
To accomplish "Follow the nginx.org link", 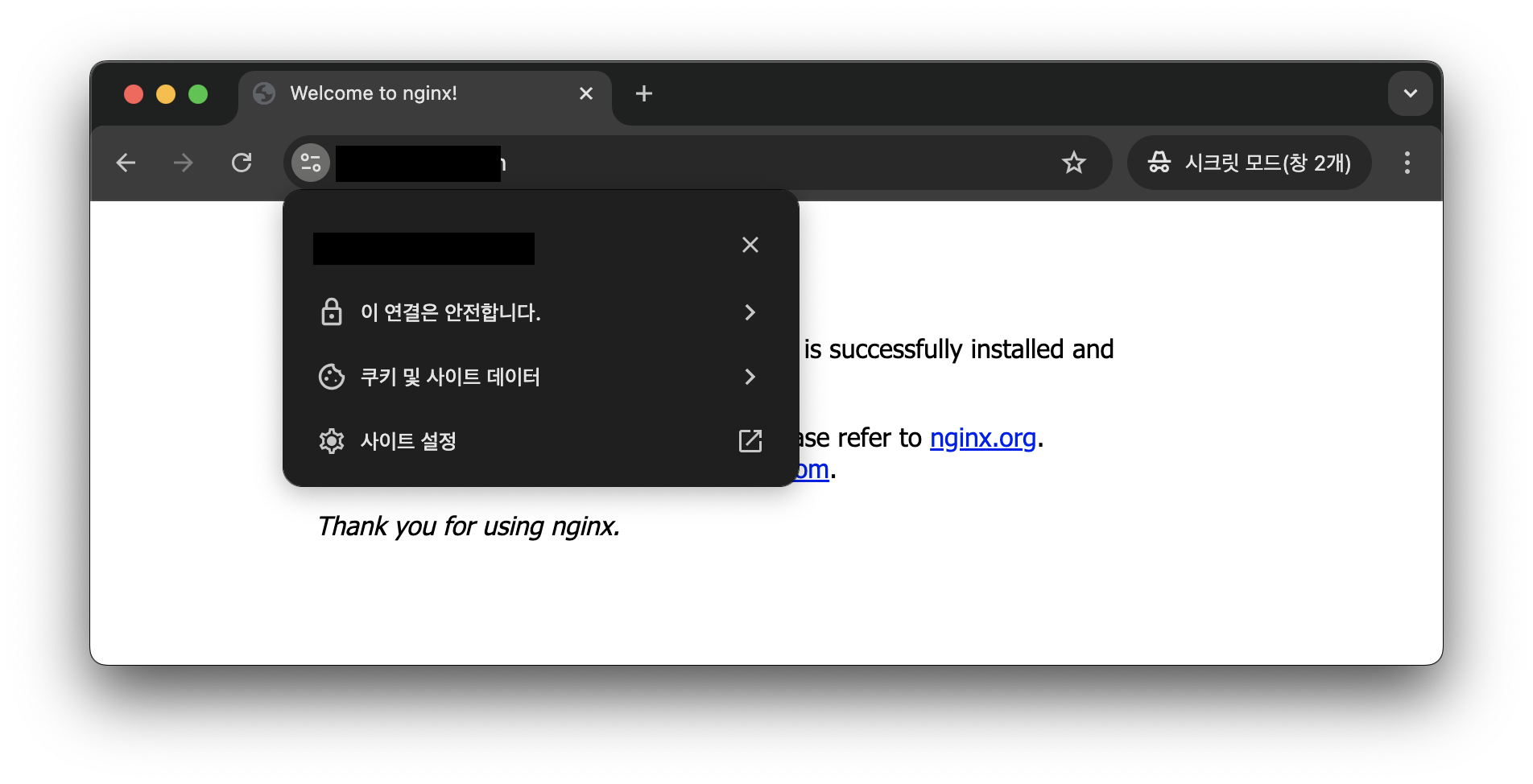I will point(982,438).
